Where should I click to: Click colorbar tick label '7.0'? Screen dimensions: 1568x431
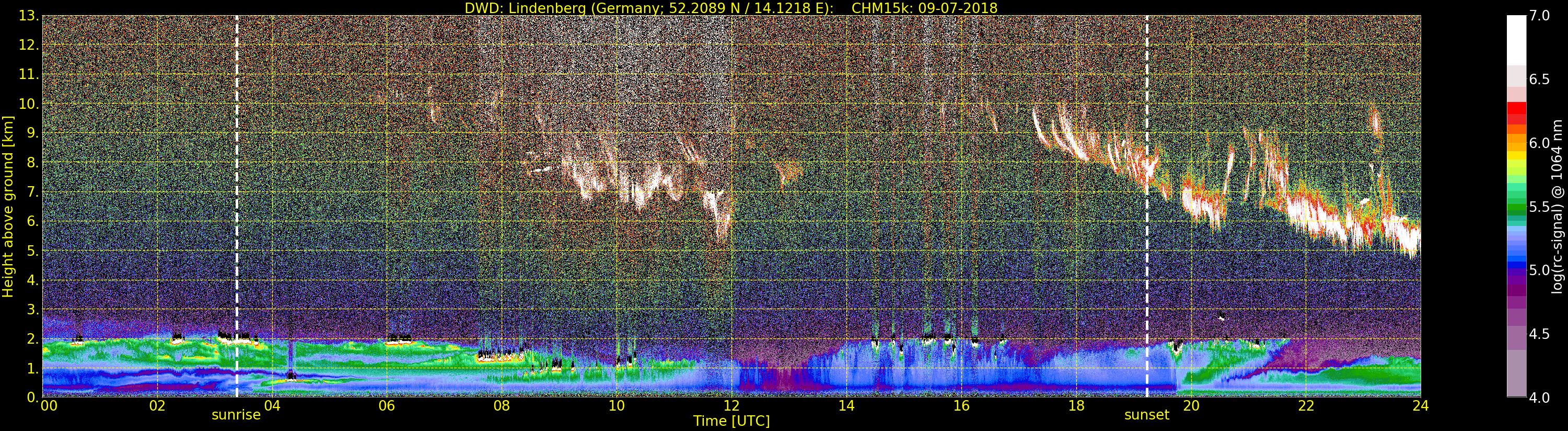1539,16
